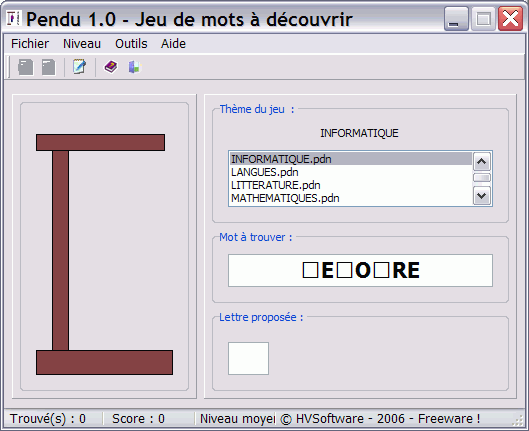Open the Outils menu
Viewport: 529px width, 431px height.
(x=131, y=44)
